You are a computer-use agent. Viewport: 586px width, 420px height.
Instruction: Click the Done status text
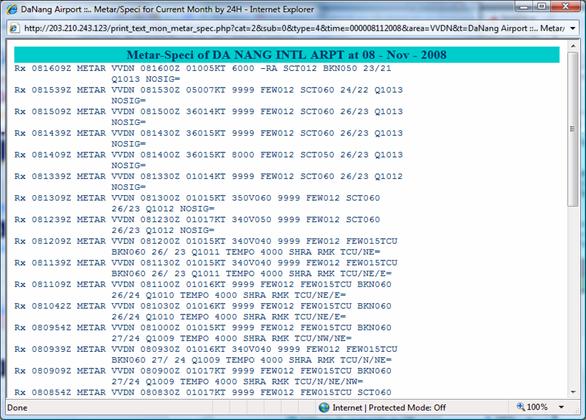(x=17, y=407)
